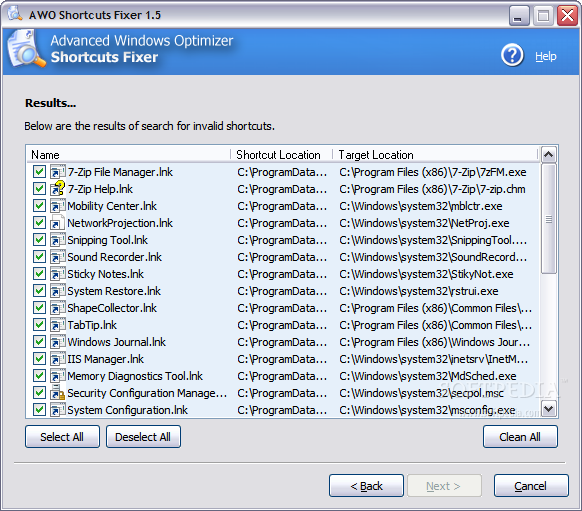Deselect the Sound Recorder.lnk checkbox

click(x=39, y=257)
